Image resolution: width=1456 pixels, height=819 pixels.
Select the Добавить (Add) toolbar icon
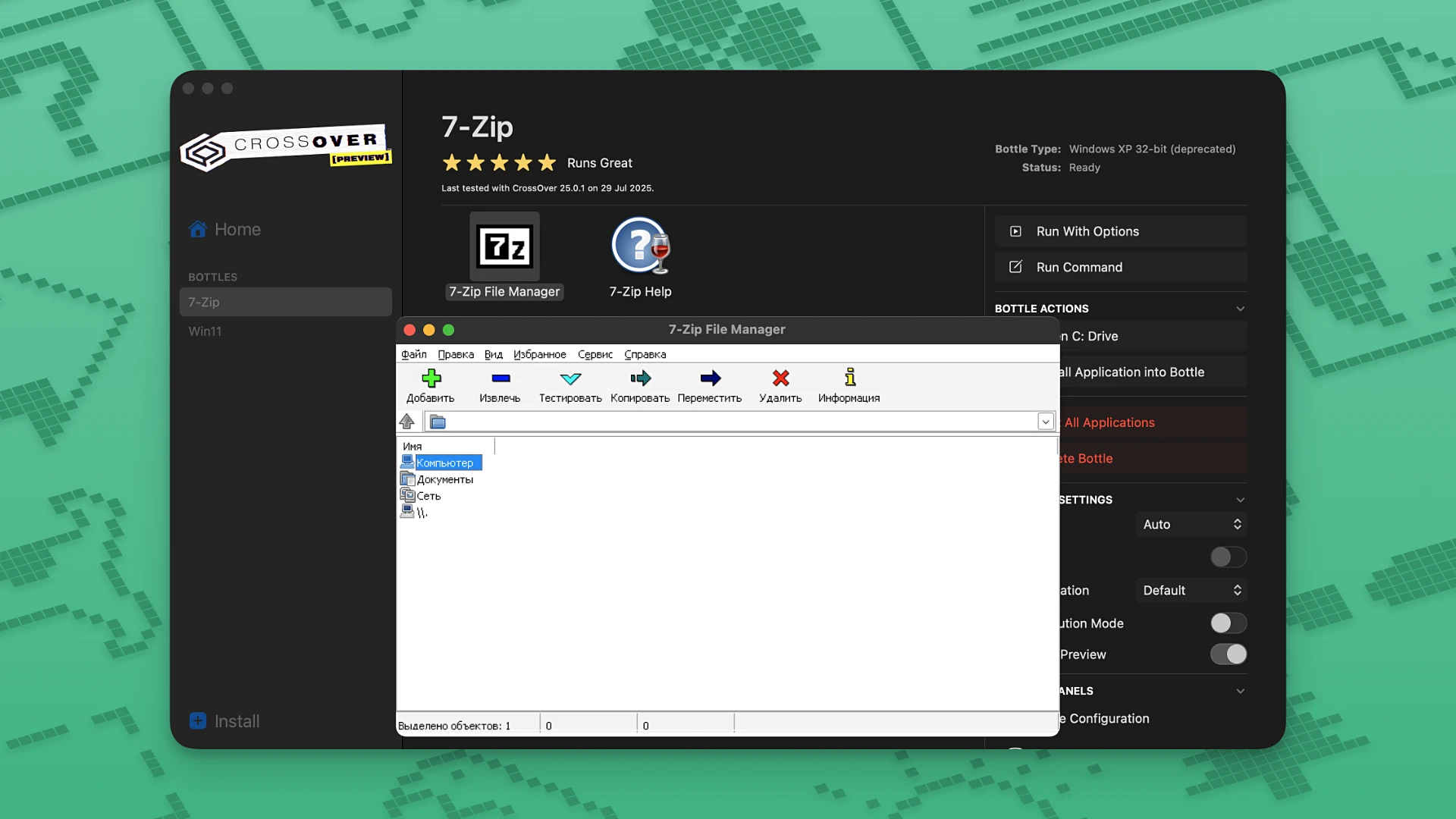tap(431, 385)
